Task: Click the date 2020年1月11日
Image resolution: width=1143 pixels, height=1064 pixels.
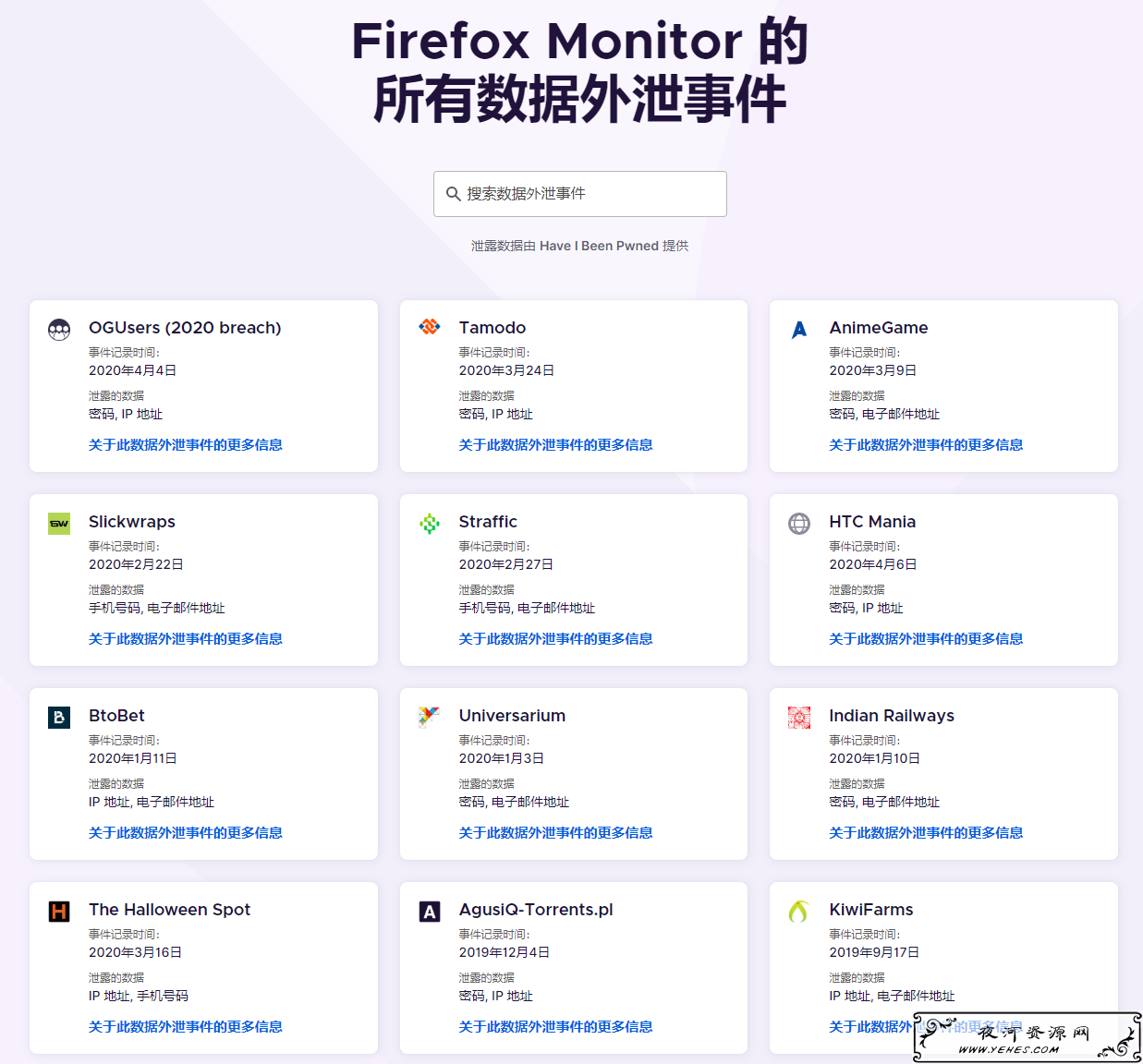Action: click(133, 758)
